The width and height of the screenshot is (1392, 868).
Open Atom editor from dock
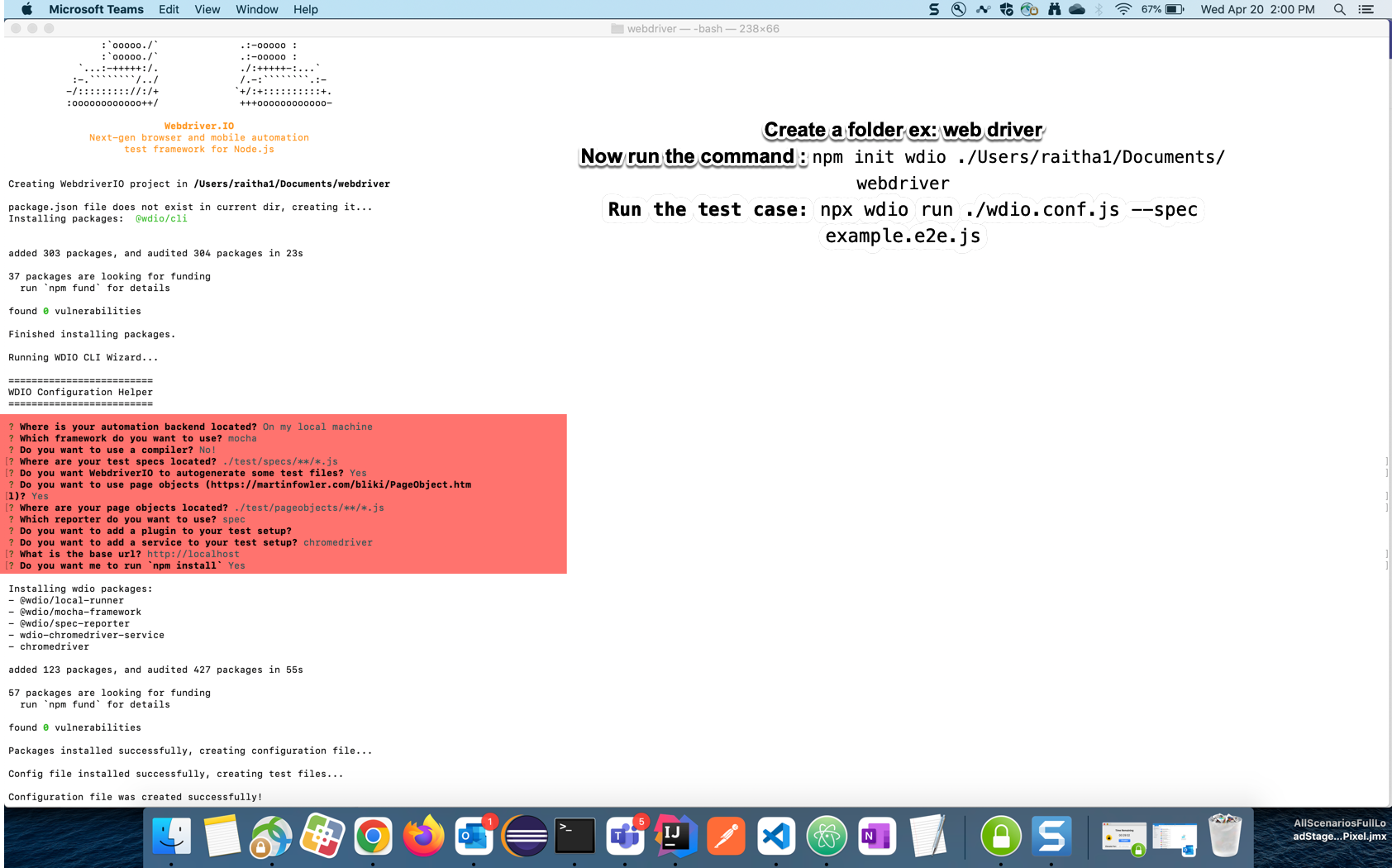point(827,837)
